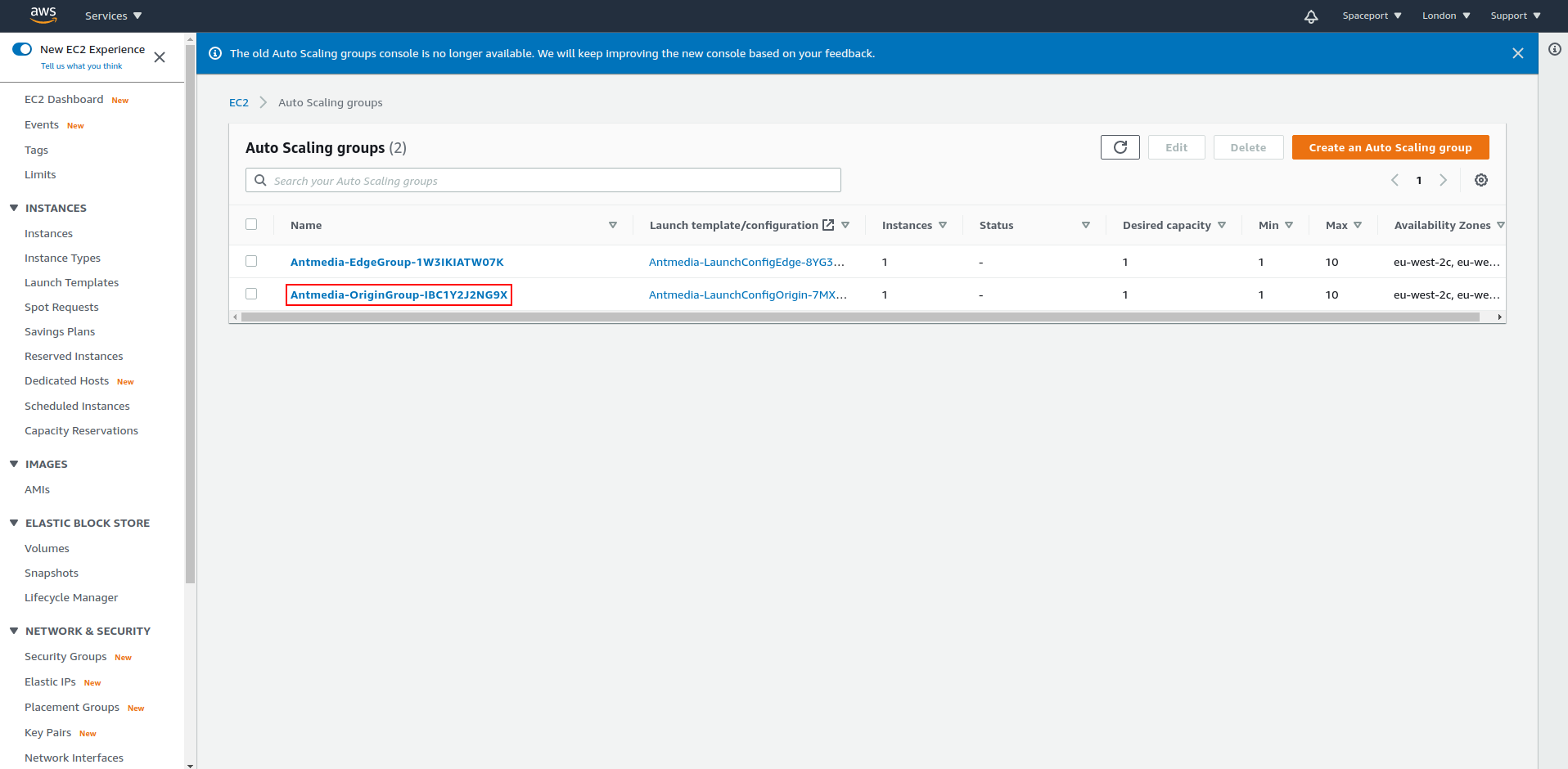Image resolution: width=1568 pixels, height=769 pixels.
Task: Collapse the INSTANCES section
Action: click(x=14, y=208)
